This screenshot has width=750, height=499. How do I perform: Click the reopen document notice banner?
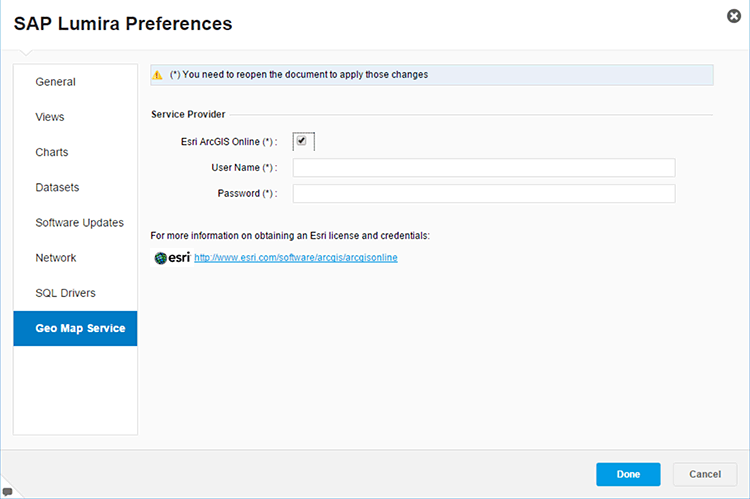click(x=431, y=75)
